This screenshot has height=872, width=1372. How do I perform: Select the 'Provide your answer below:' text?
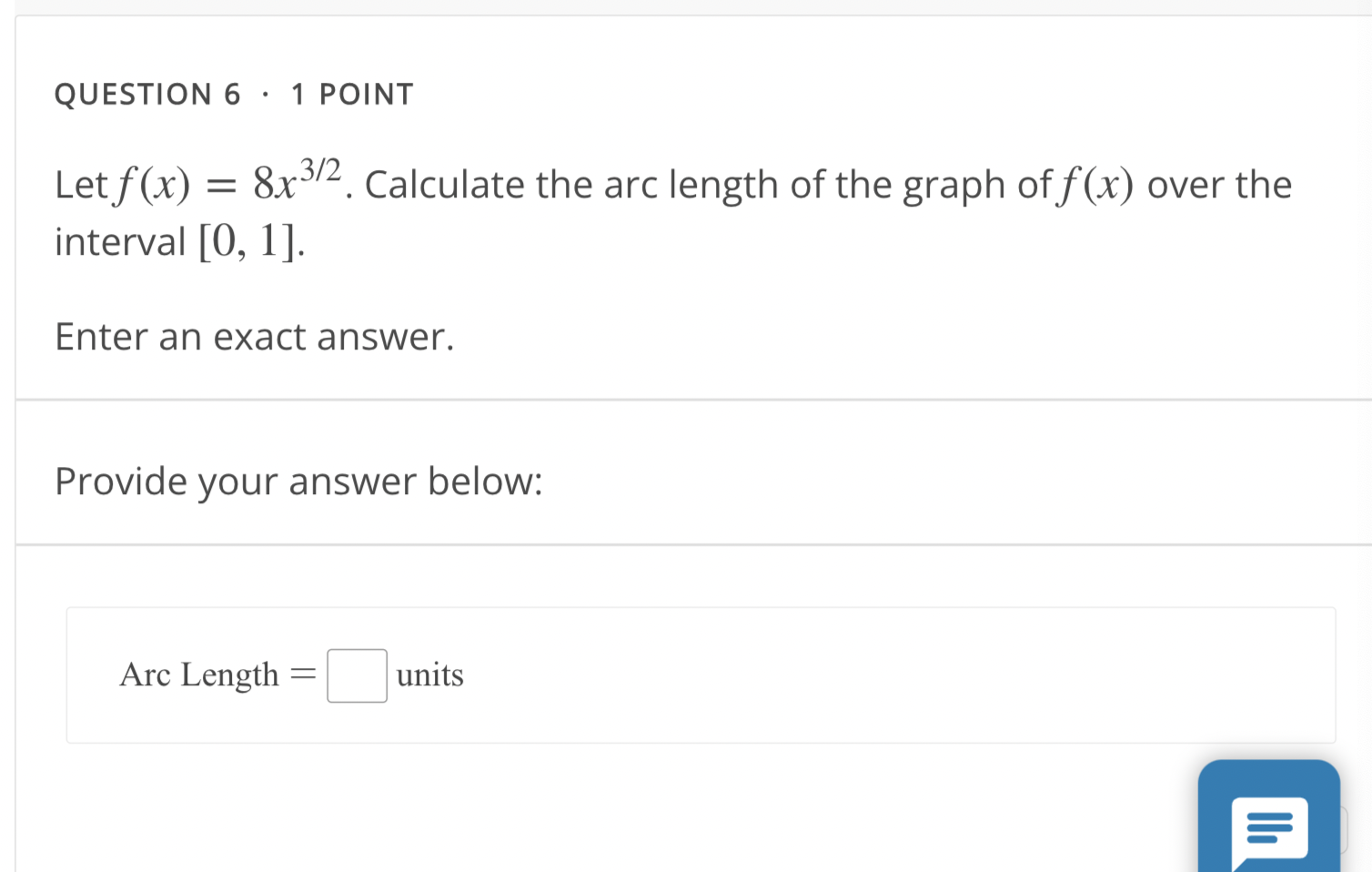(x=298, y=482)
